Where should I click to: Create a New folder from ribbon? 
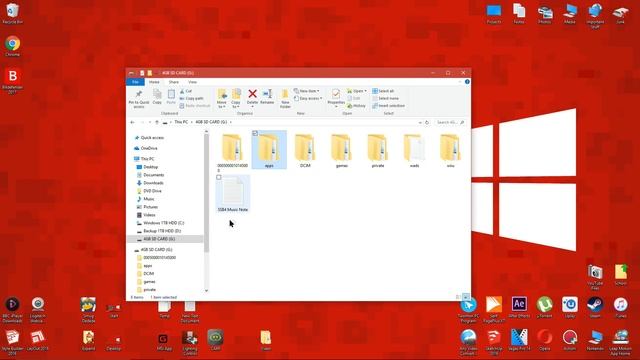[x=285, y=98]
